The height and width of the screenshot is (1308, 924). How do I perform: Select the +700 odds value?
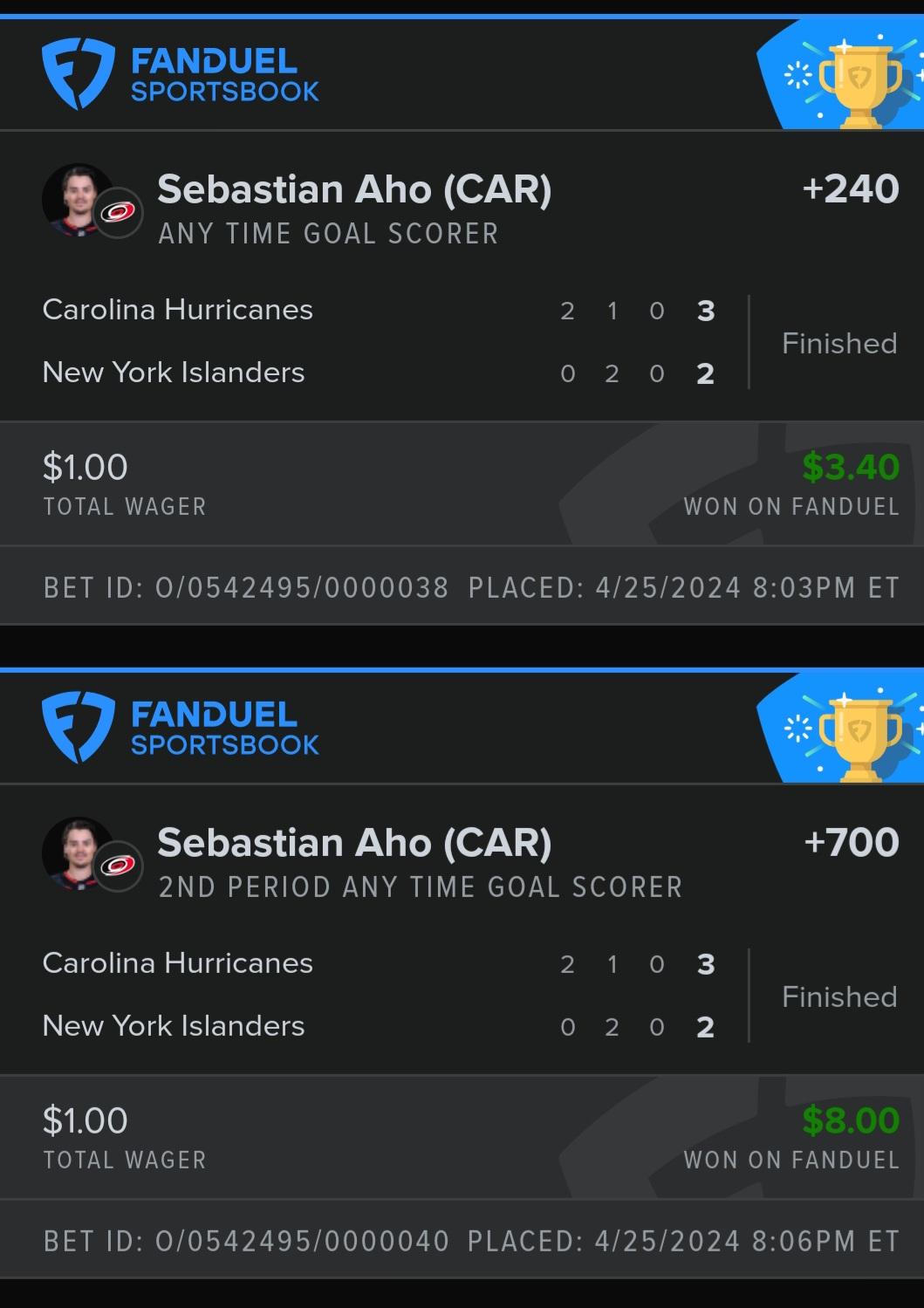851,842
